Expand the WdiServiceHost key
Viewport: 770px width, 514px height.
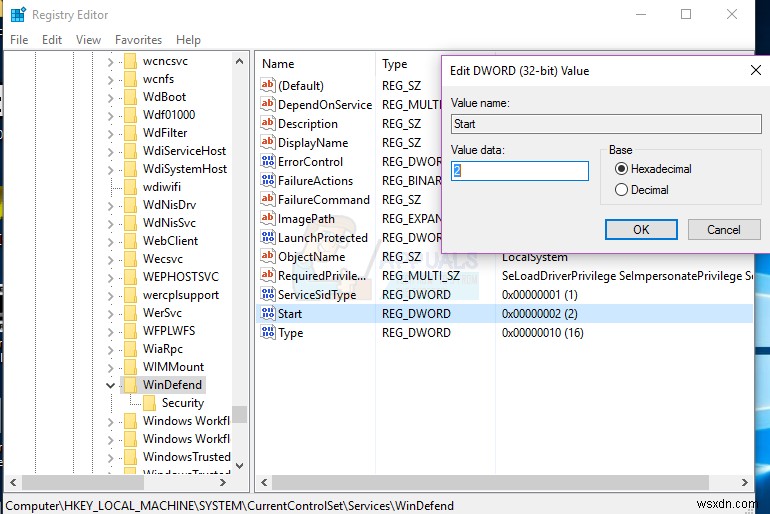(110, 152)
